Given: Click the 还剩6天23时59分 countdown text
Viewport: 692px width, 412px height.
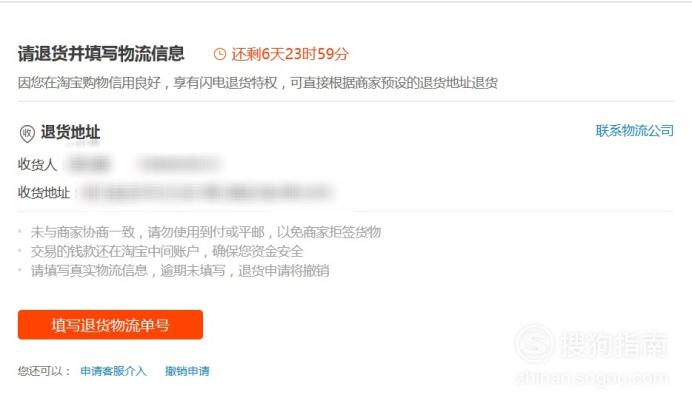Looking at the screenshot, I should point(290,54).
